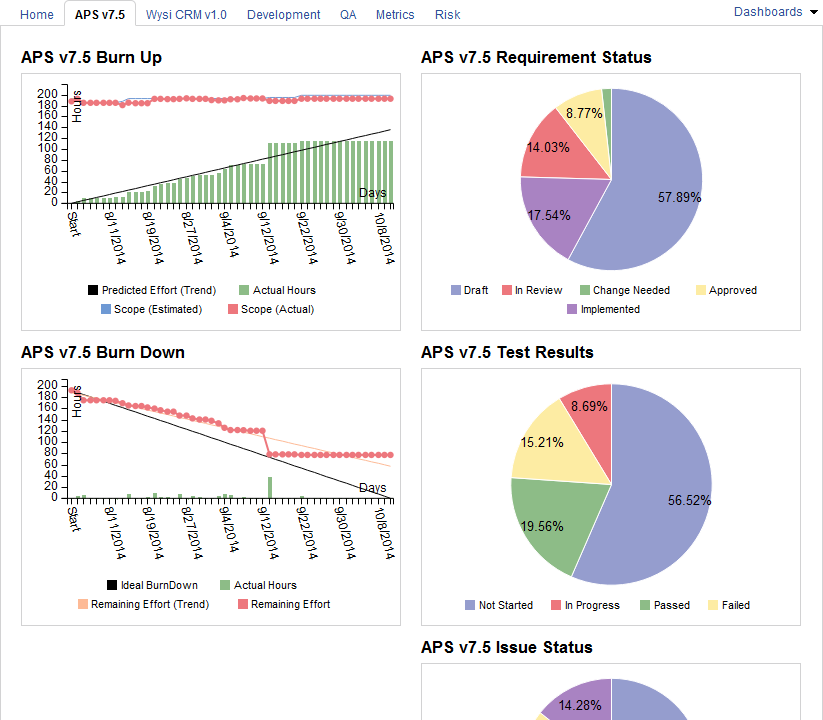Open the Development tab
The image size is (823, 720).
pos(283,14)
